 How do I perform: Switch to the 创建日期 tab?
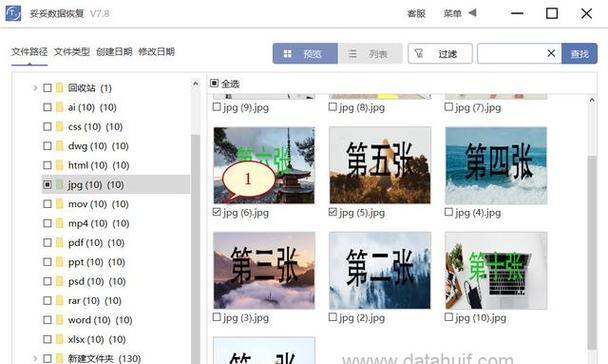(x=114, y=52)
